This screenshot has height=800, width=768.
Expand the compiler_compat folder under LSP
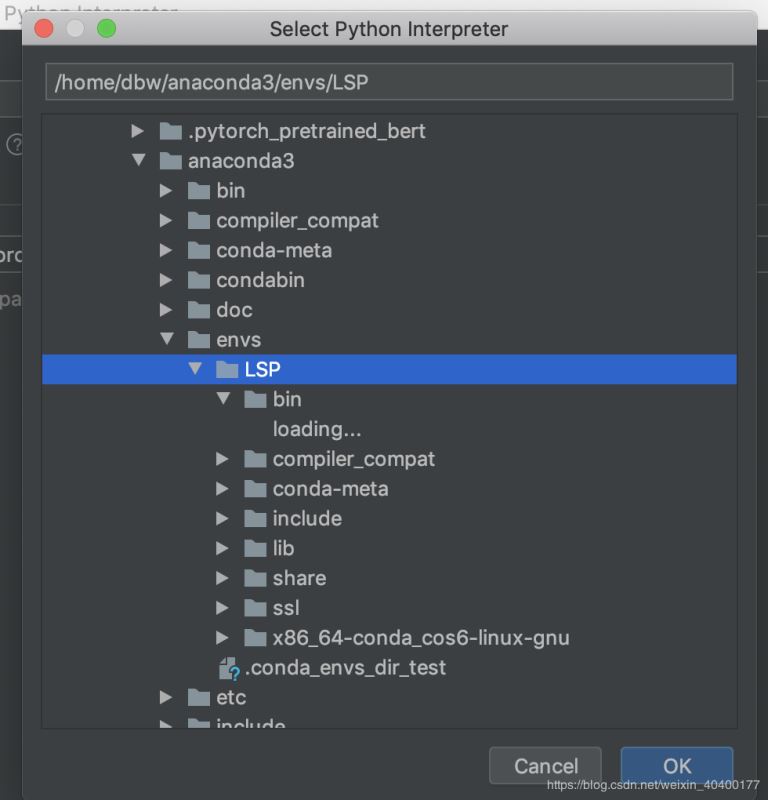(x=222, y=459)
